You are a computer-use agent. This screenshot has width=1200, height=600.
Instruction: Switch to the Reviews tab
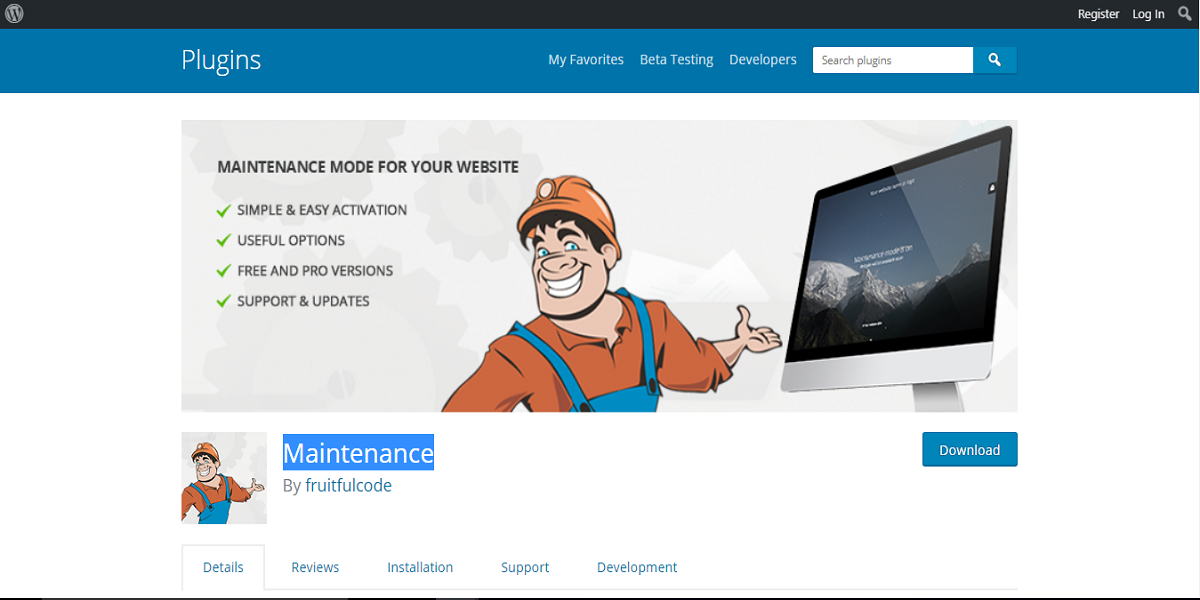[315, 567]
